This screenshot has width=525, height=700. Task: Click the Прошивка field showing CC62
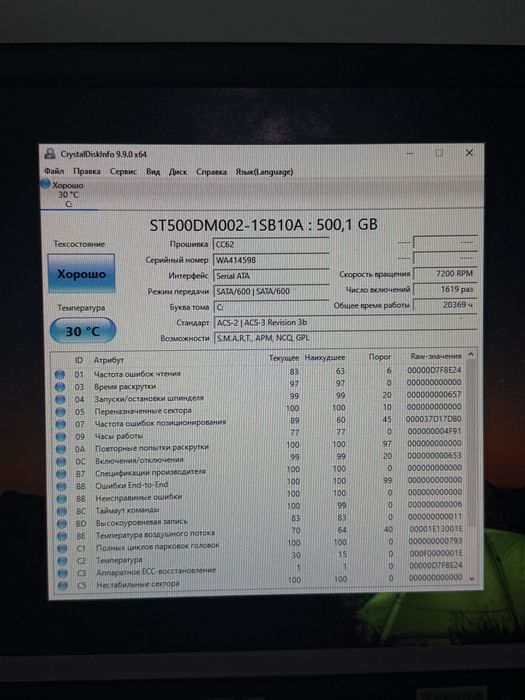[x=271, y=244]
